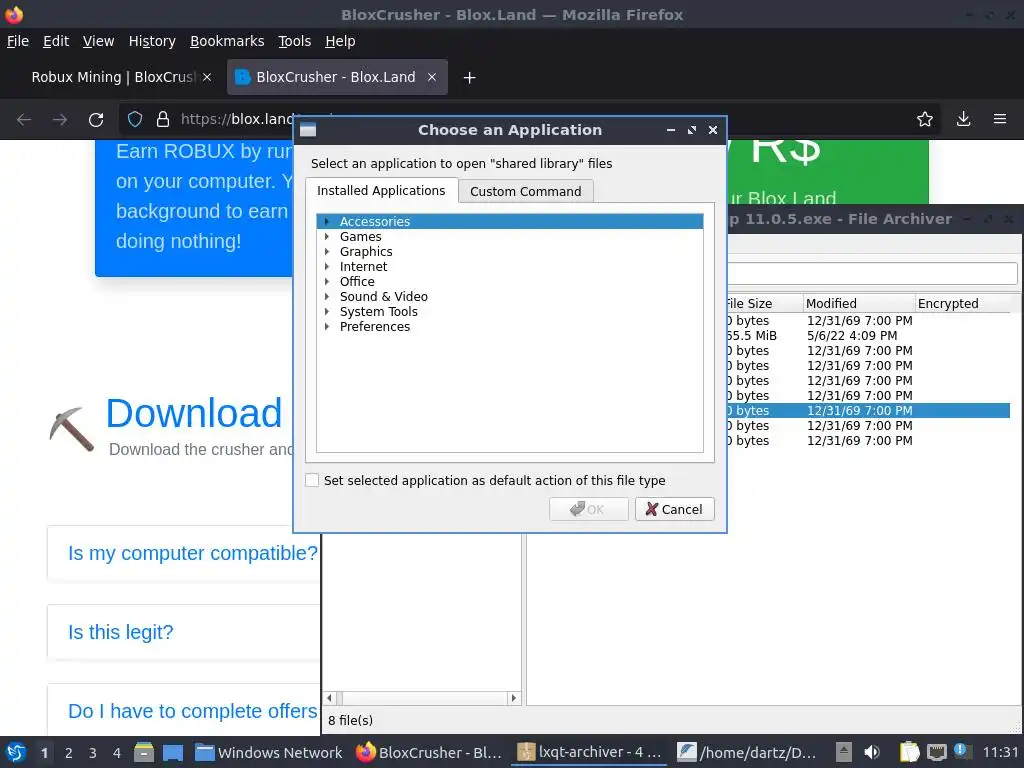This screenshot has width=1024, height=768.
Task: Go back to the previous page
Action: pyautogui.click(x=24, y=120)
